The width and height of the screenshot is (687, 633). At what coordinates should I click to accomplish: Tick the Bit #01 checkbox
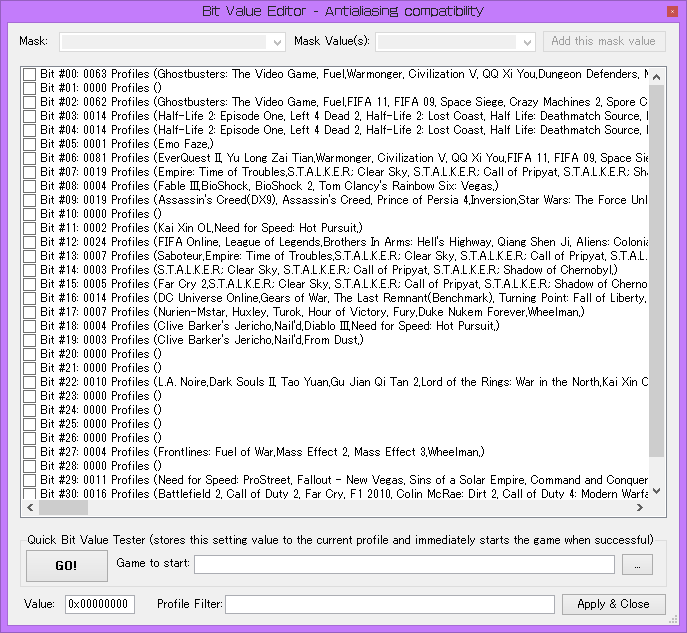29,88
